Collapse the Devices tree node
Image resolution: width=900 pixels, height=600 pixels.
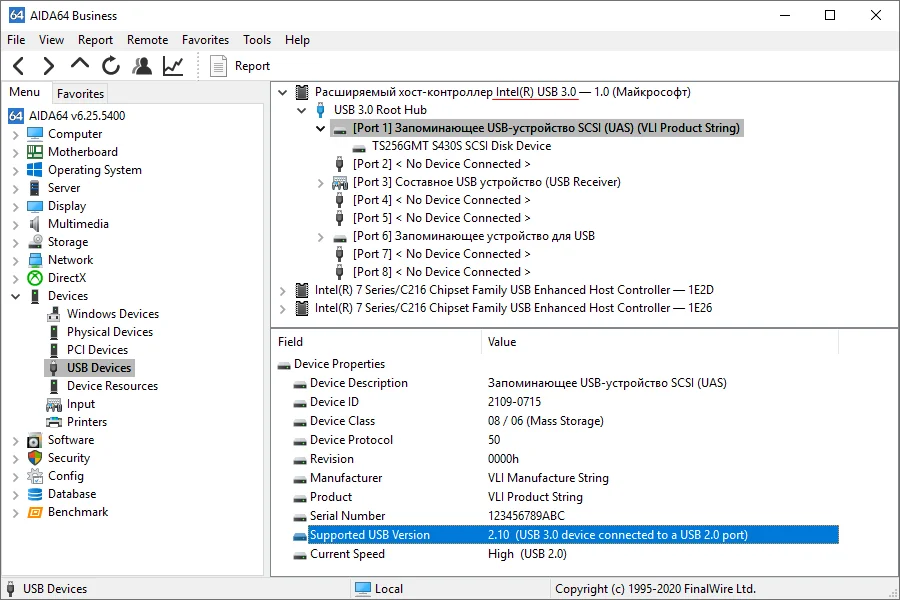(15, 296)
